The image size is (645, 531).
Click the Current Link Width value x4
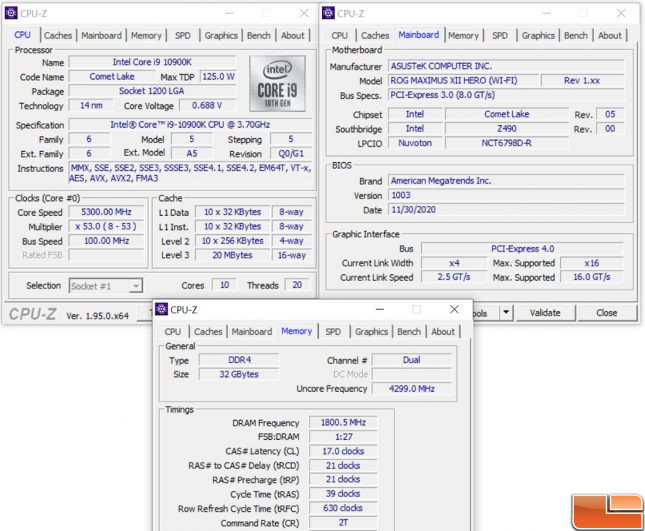coord(454,263)
